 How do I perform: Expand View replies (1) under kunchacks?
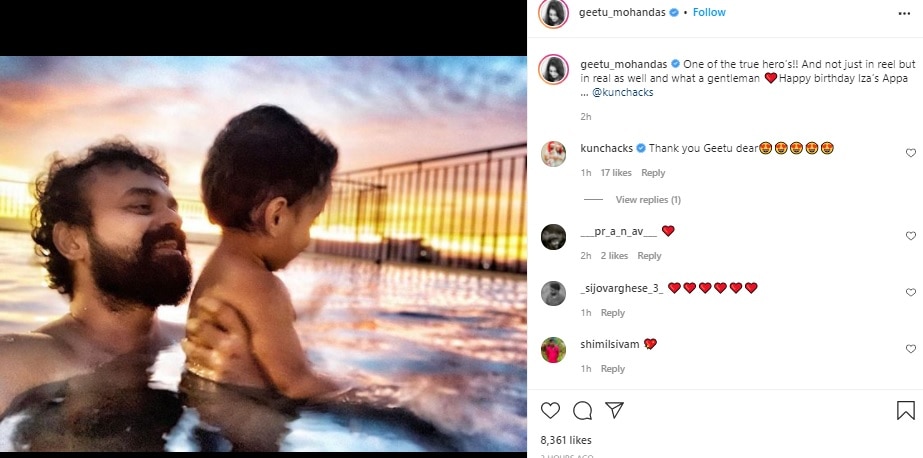pyautogui.click(x=648, y=200)
